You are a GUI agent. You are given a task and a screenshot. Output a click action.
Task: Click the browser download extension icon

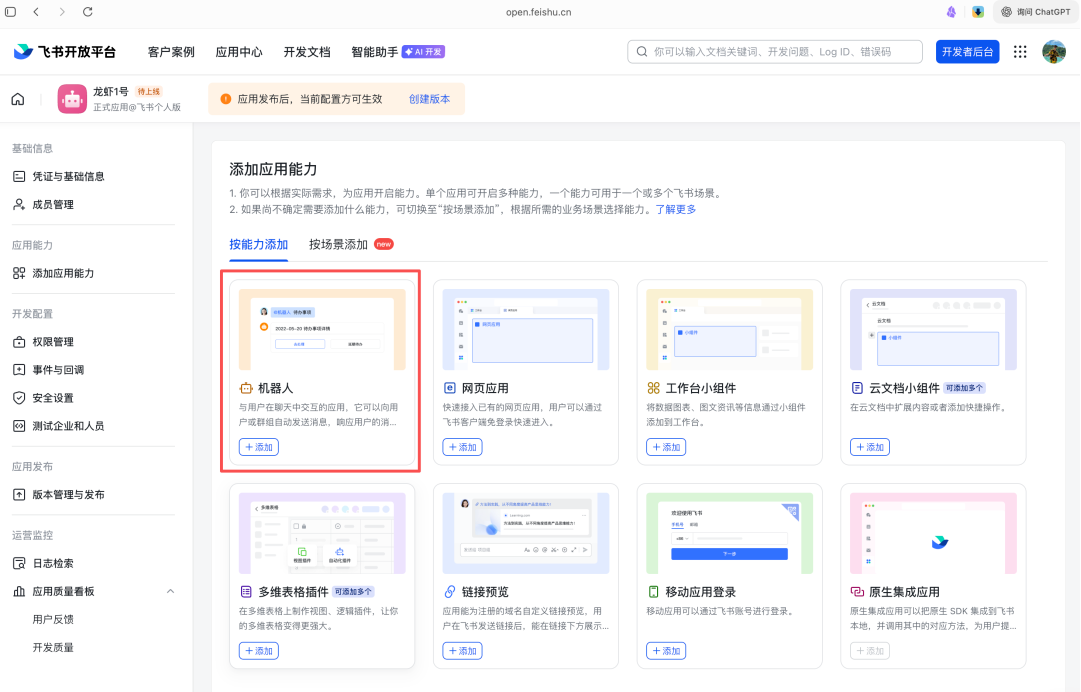click(978, 12)
